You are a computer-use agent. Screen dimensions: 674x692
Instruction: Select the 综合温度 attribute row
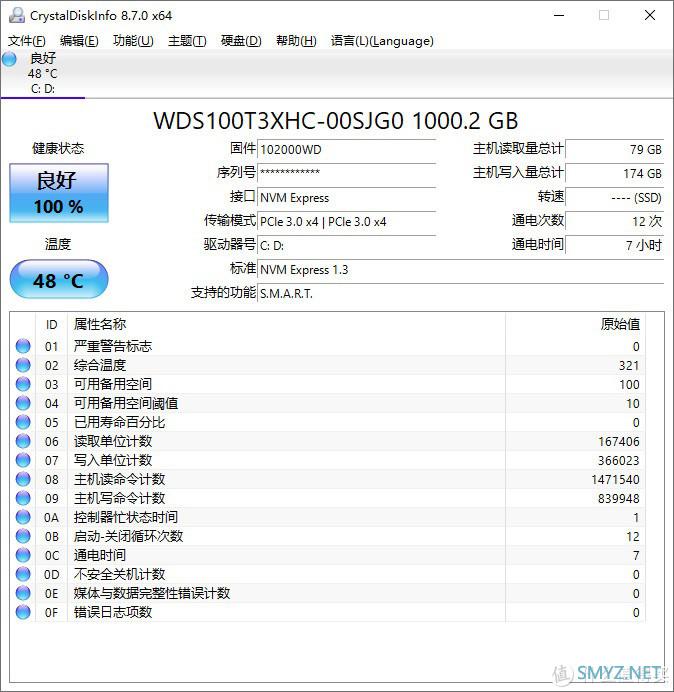[328, 365]
